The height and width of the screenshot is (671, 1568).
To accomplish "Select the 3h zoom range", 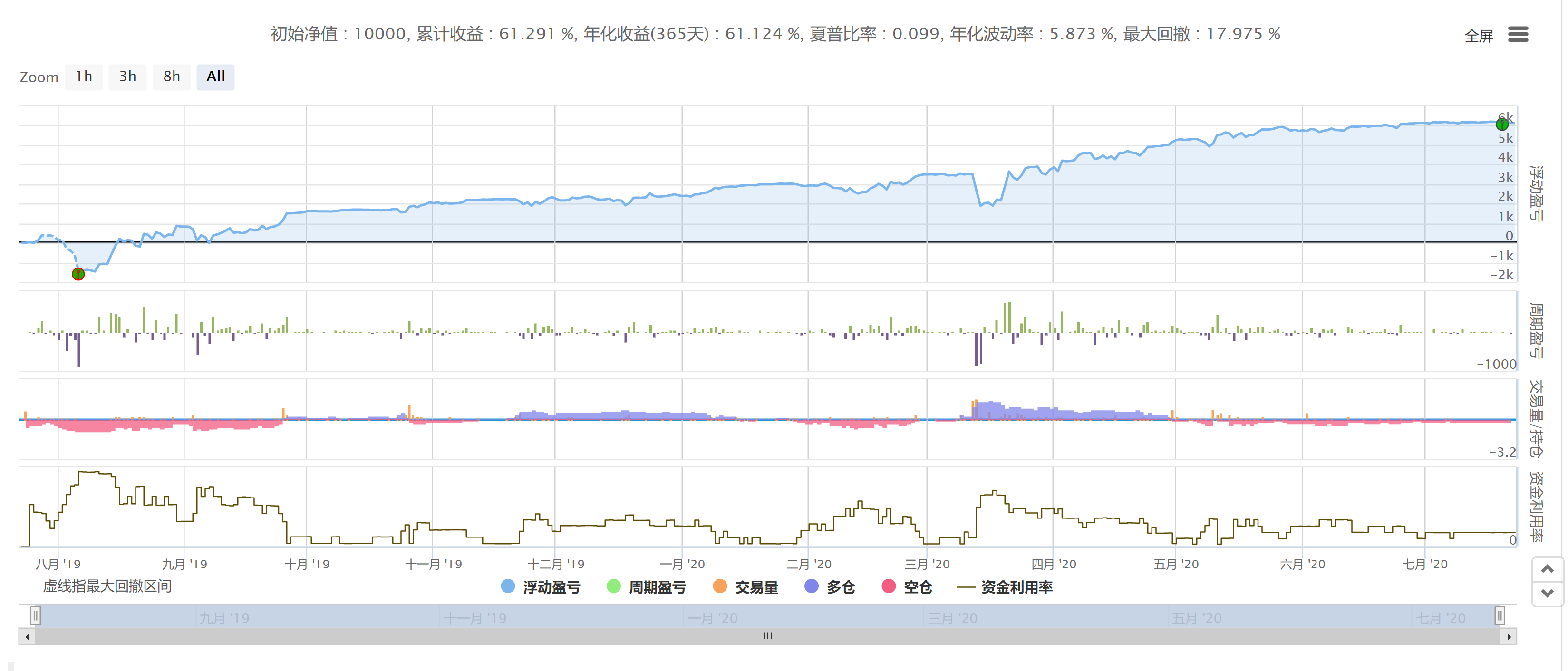I will coord(127,77).
